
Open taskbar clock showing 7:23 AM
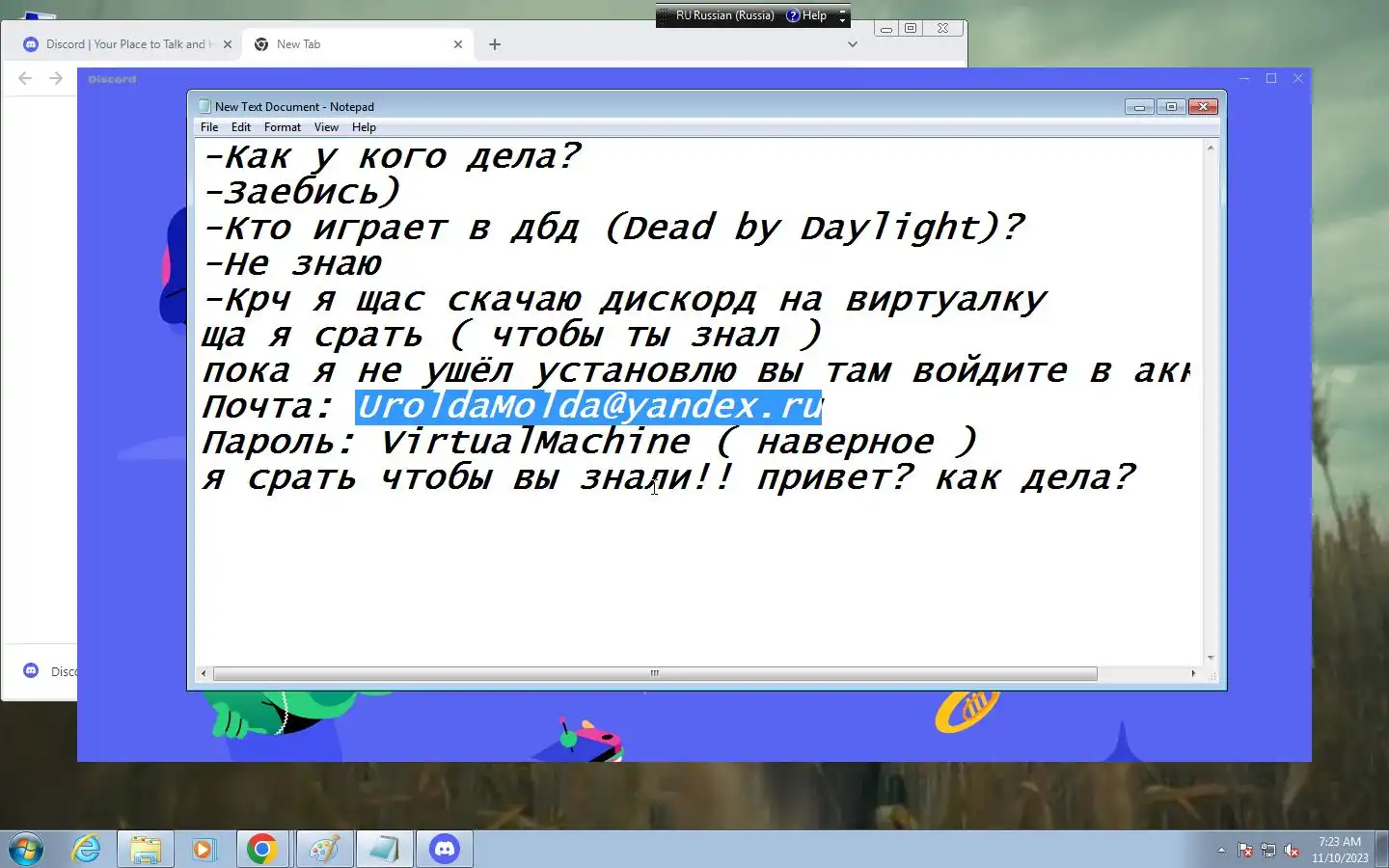[1340, 850]
